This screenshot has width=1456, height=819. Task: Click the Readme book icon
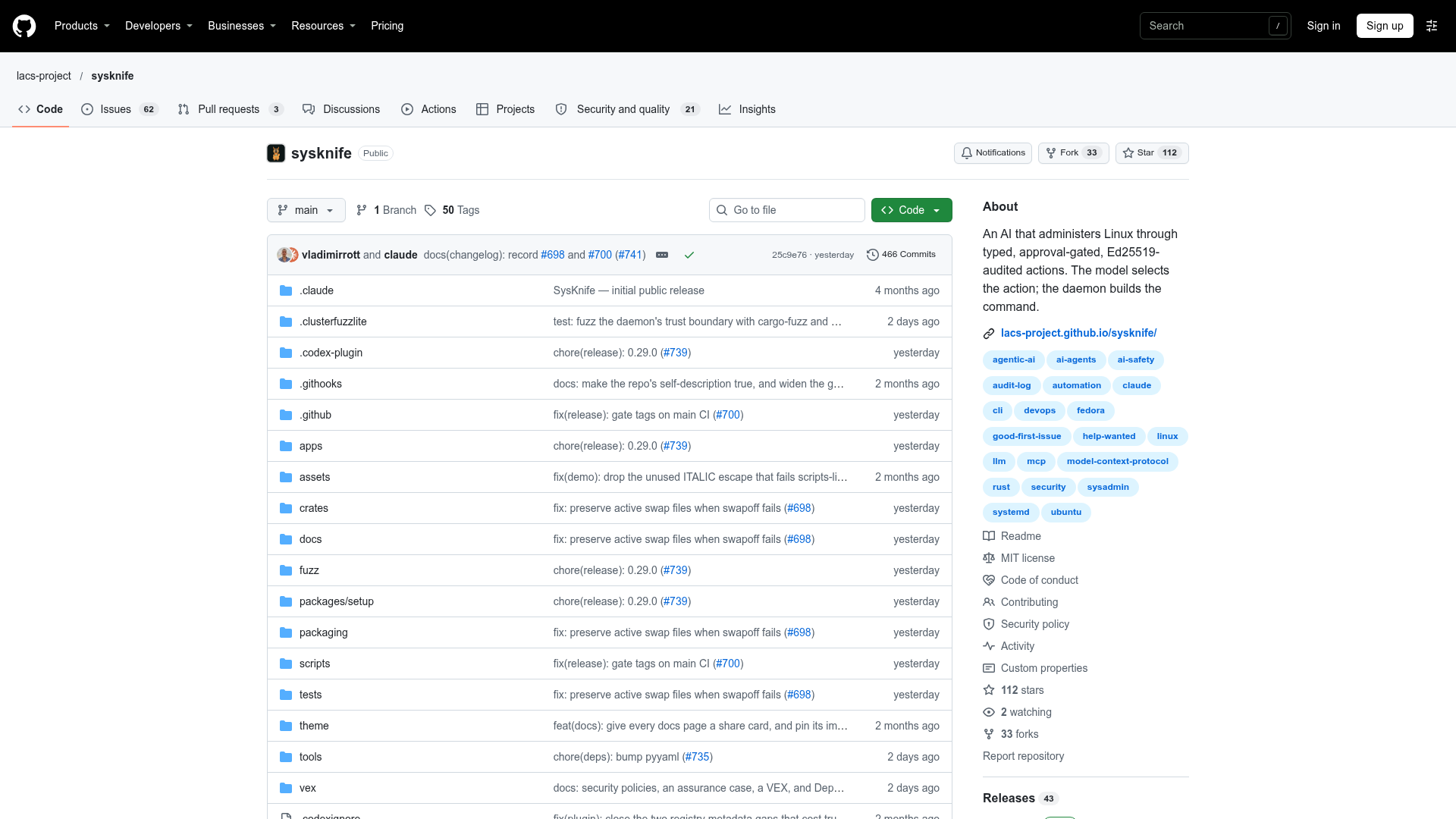pyautogui.click(x=989, y=536)
